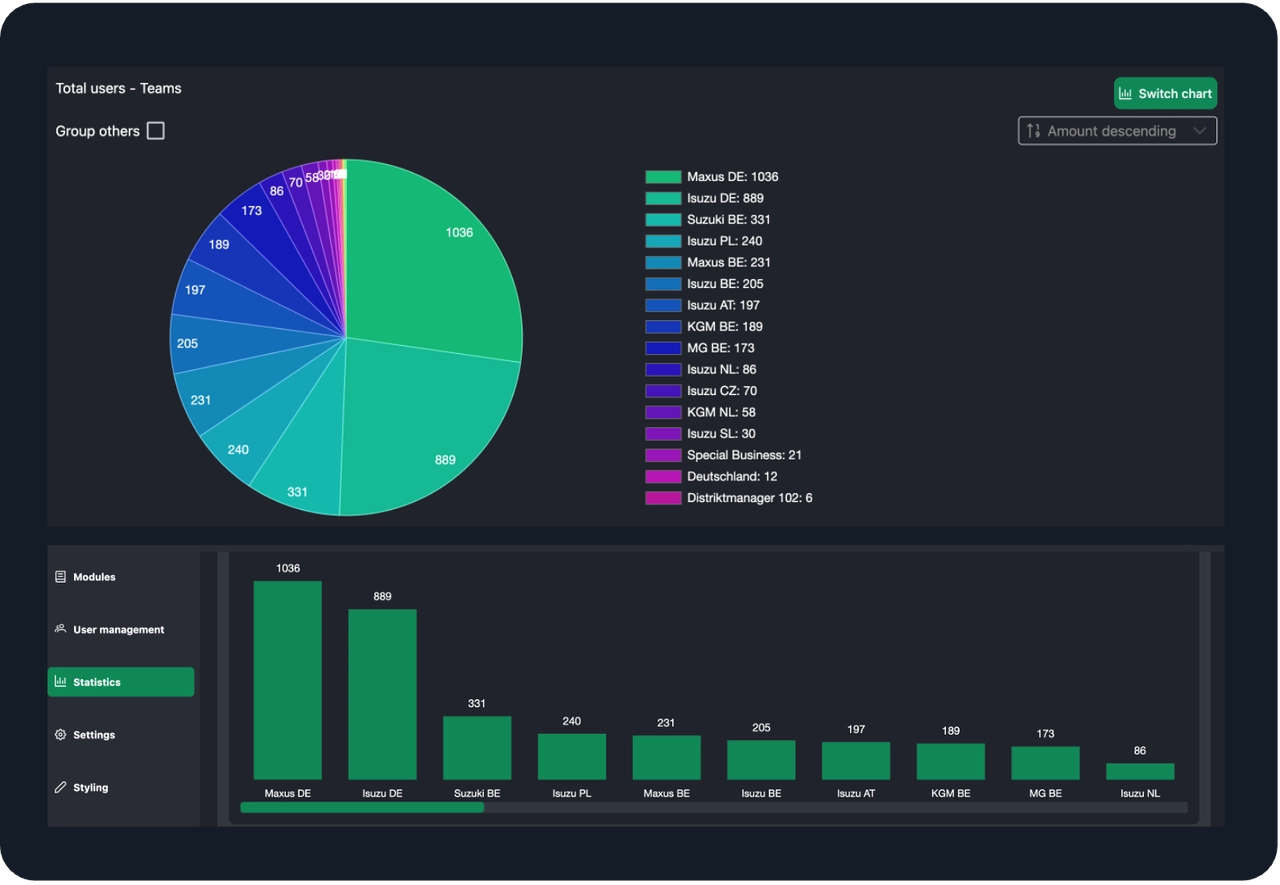Click the Isuzu BE bar in bar chart
The width and height of the screenshot is (1280, 885).
(761, 760)
